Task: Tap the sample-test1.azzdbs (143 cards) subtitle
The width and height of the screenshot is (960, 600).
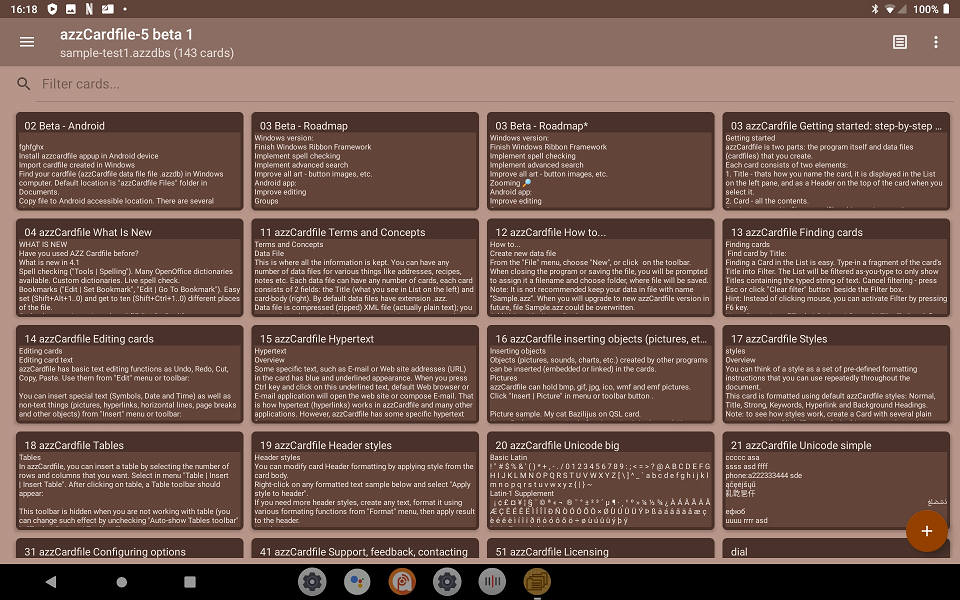Action: pos(147,53)
